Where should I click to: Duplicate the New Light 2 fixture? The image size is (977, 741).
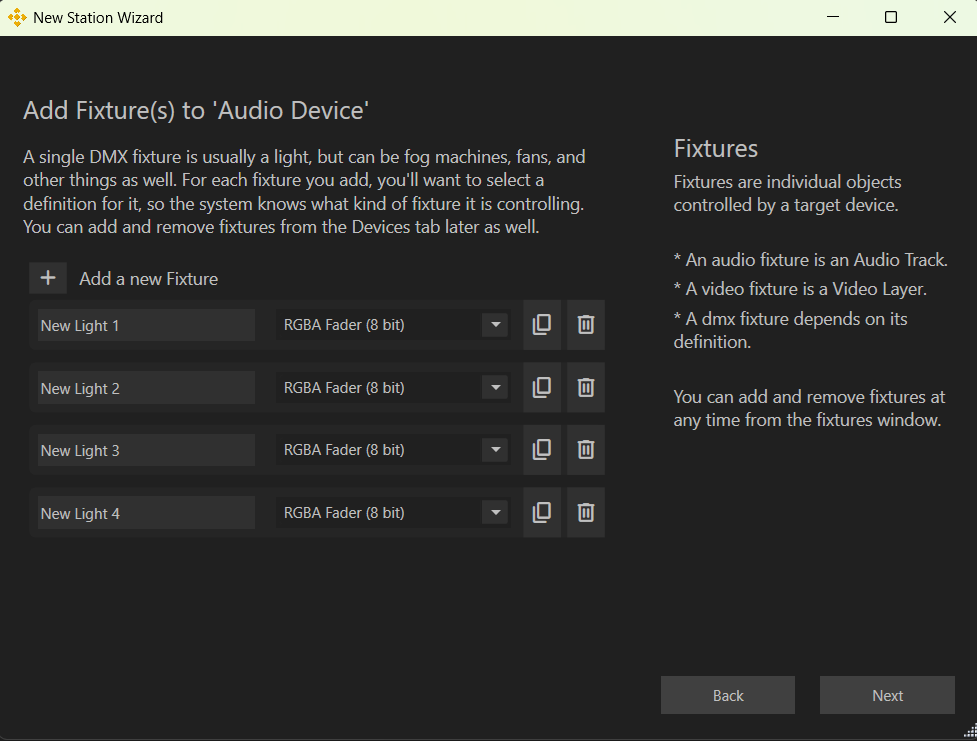click(x=541, y=388)
